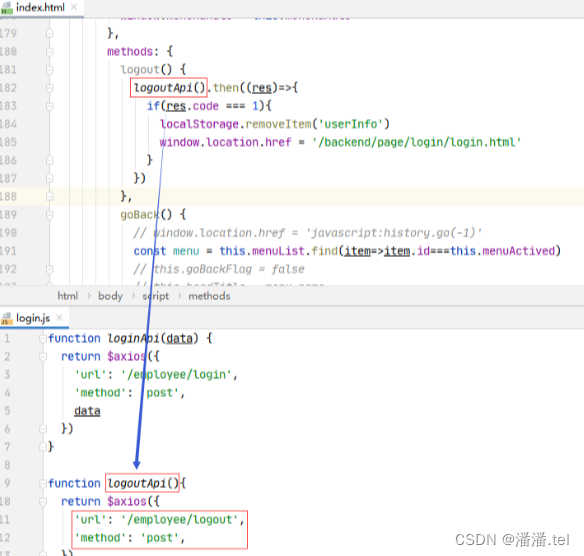Image resolution: width=584 pixels, height=556 pixels.
Task: Collapse the logout() fold marker at line 181
Action: click(x=50, y=70)
